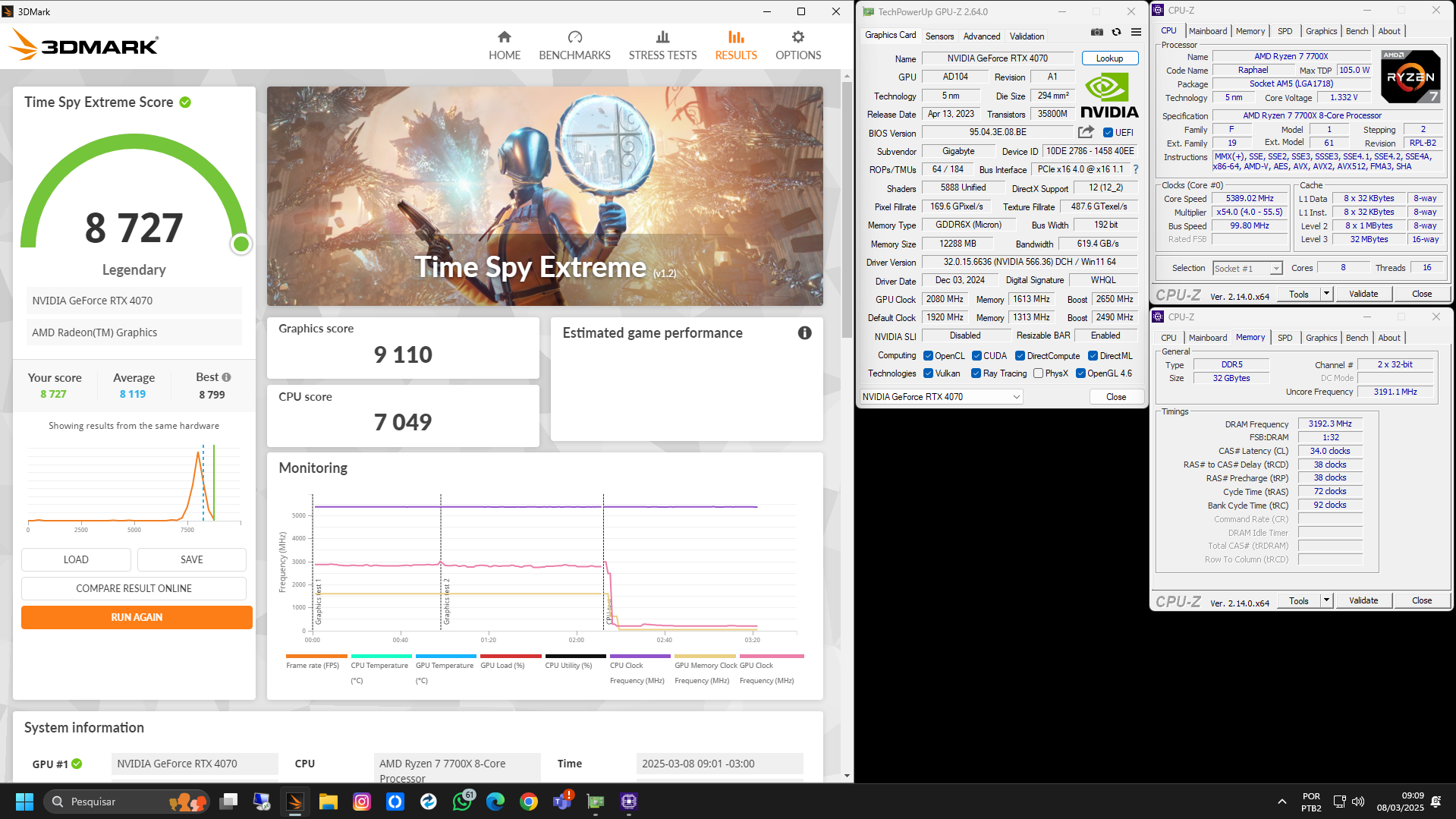Click the 3DMark vertical scrollbar
The height and width of the screenshot is (819, 1456).
click(x=847, y=209)
